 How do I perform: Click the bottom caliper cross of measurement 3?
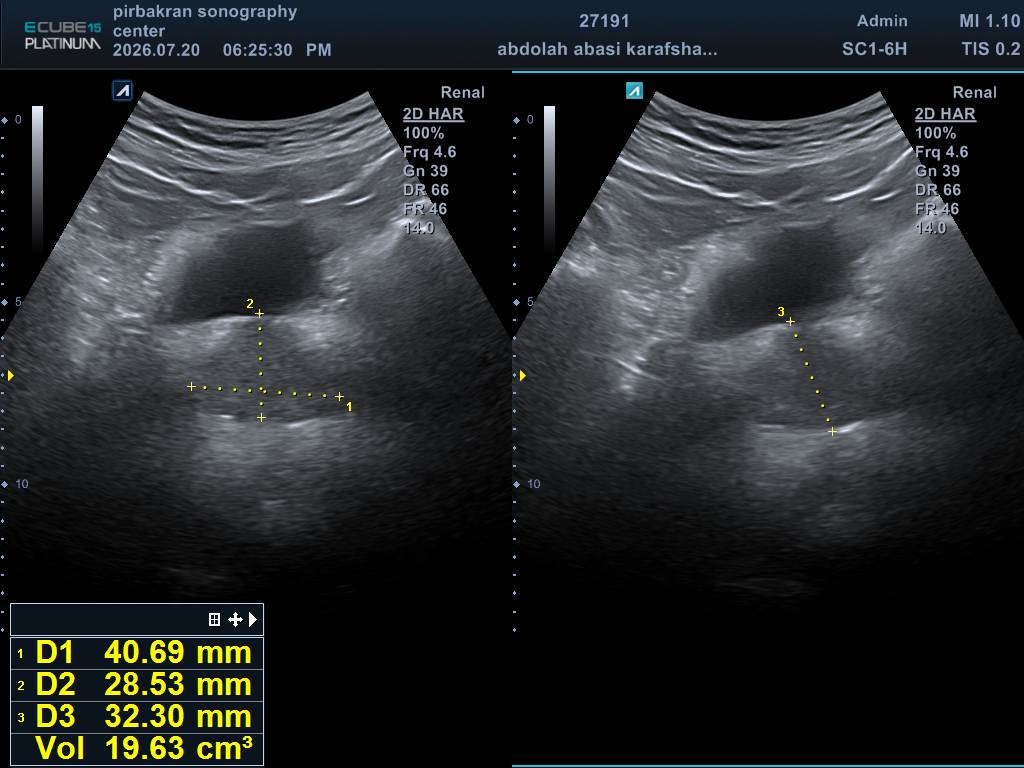click(833, 431)
